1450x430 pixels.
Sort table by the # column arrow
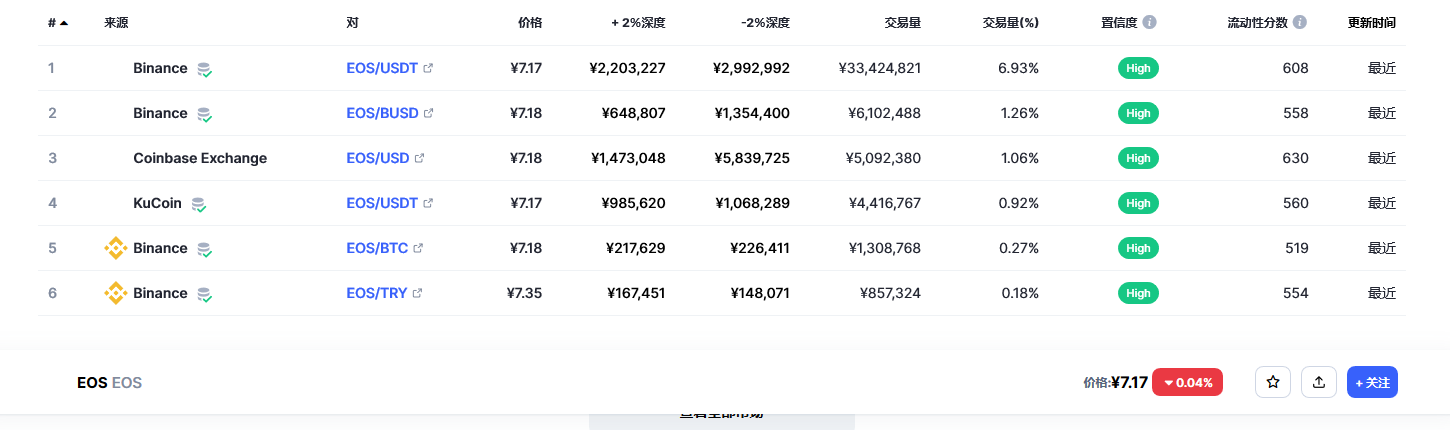tap(64, 22)
